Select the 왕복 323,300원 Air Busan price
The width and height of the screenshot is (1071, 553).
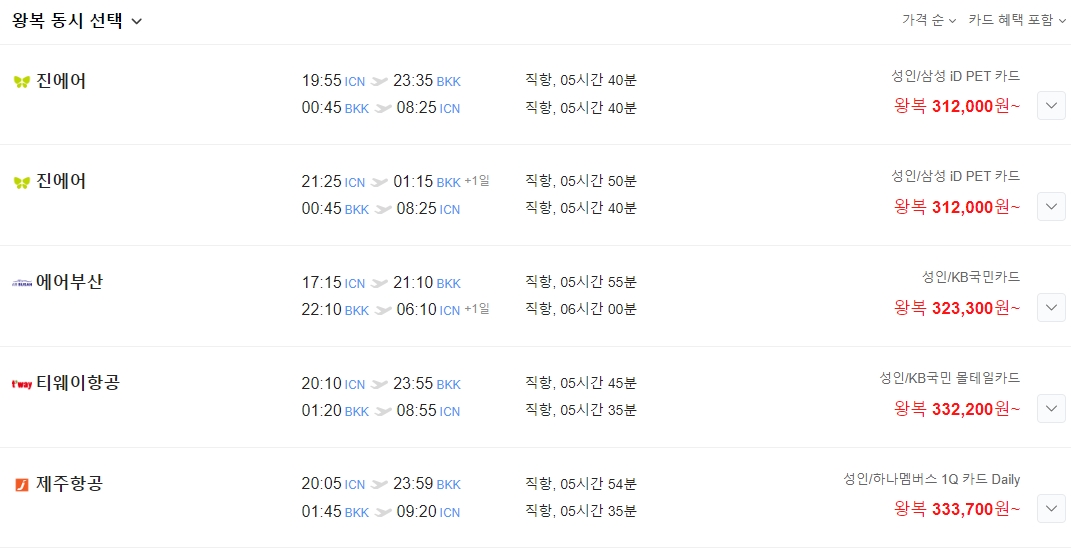click(957, 308)
